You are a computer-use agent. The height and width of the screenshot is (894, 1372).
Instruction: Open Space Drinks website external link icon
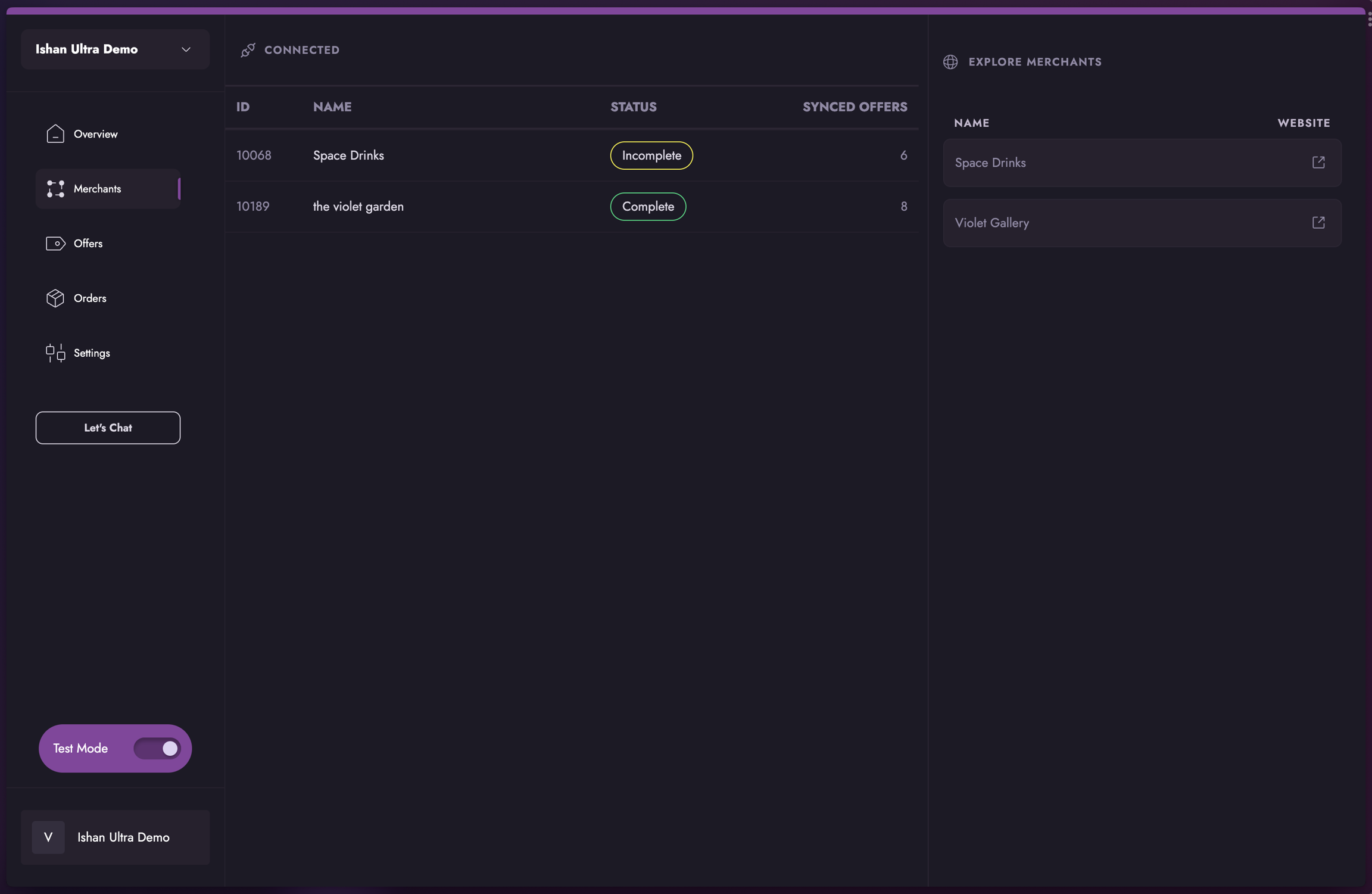1318,163
